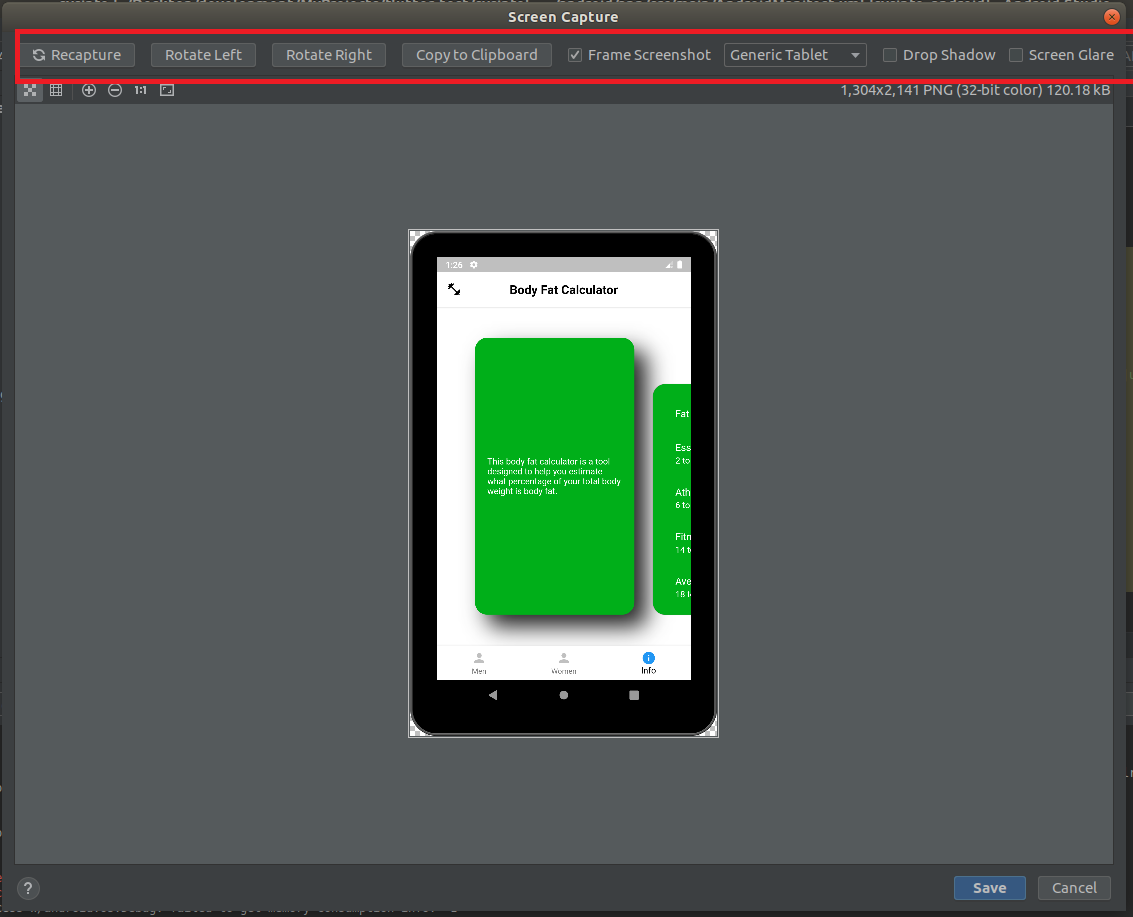Show the grid overlay on the screenshot
The height and width of the screenshot is (917, 1133).
click(x=56, y=90)
